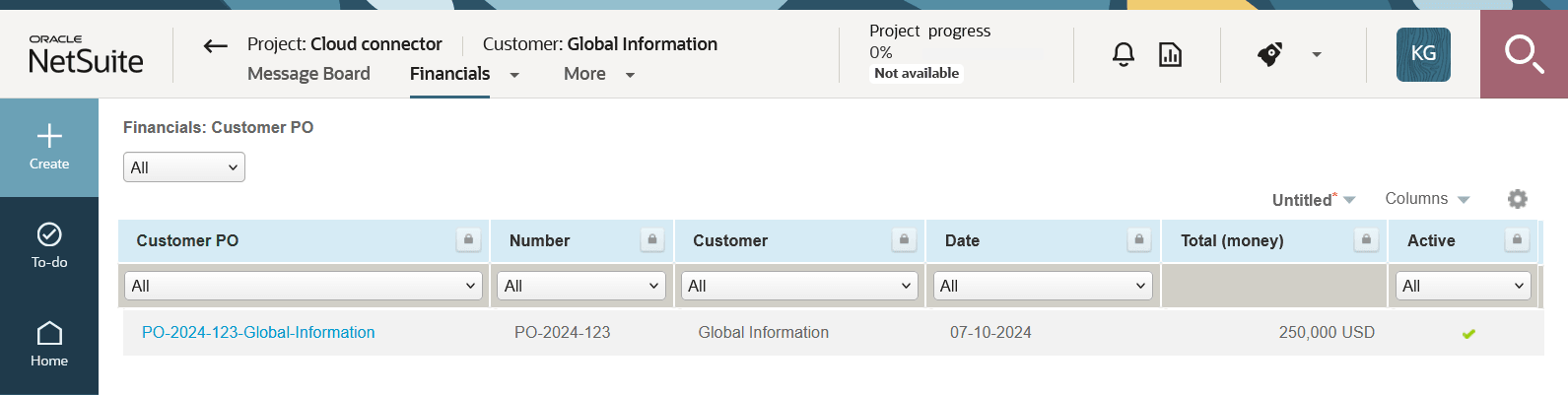Click the Oracle NetSuite logo
This screenshot has width=1568, height=395.
(x=86, y=54)
